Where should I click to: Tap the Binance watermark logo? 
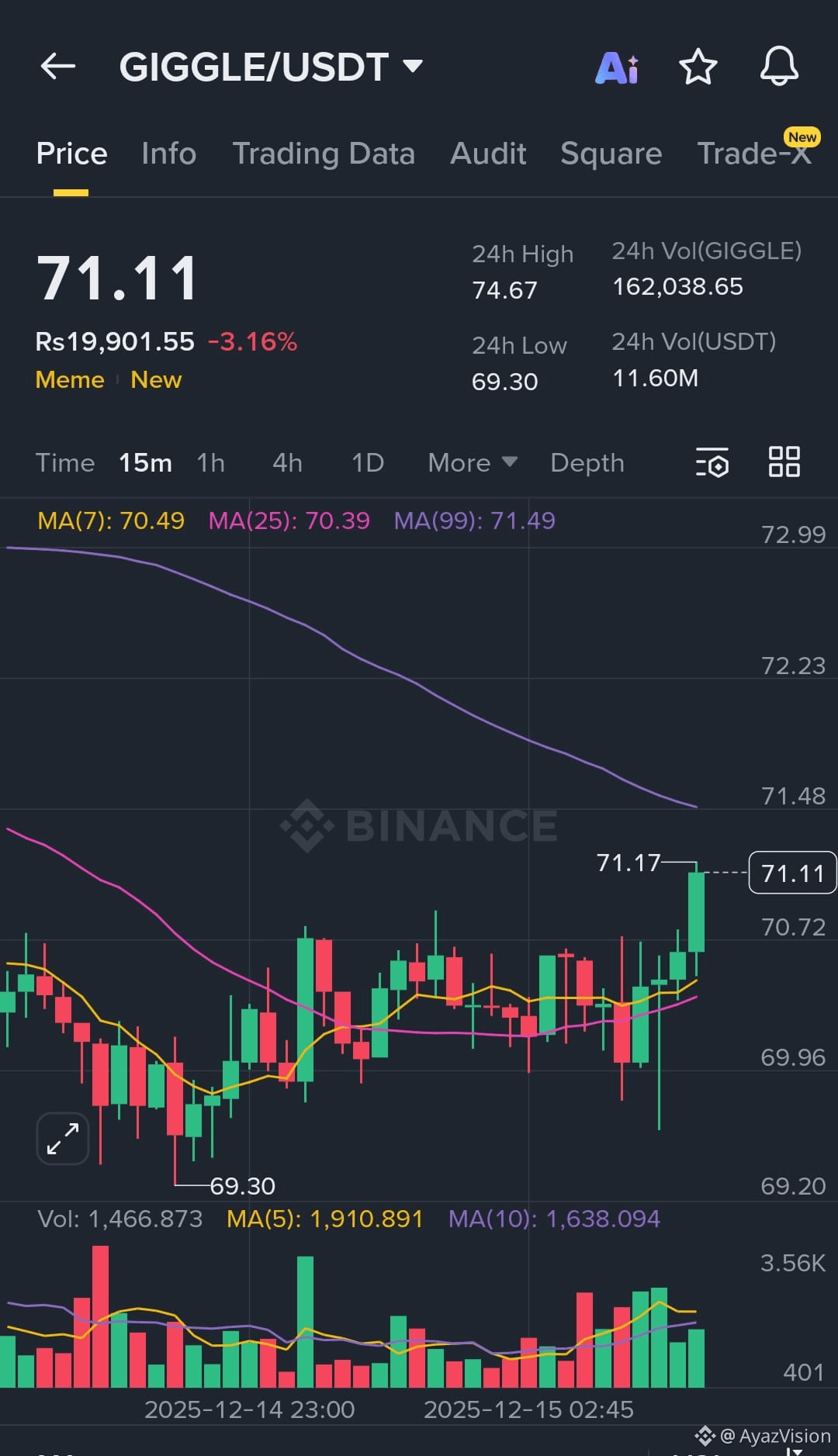pos(419,825)
